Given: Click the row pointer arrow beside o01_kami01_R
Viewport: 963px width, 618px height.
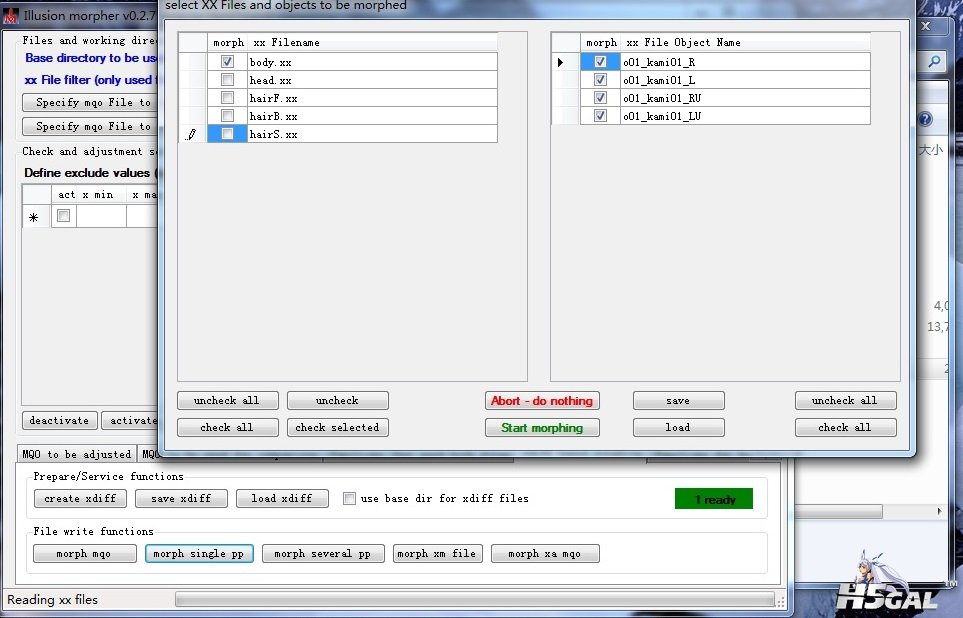Looking at the screenshot, I should pyautogui.click(x=560, y=62).
